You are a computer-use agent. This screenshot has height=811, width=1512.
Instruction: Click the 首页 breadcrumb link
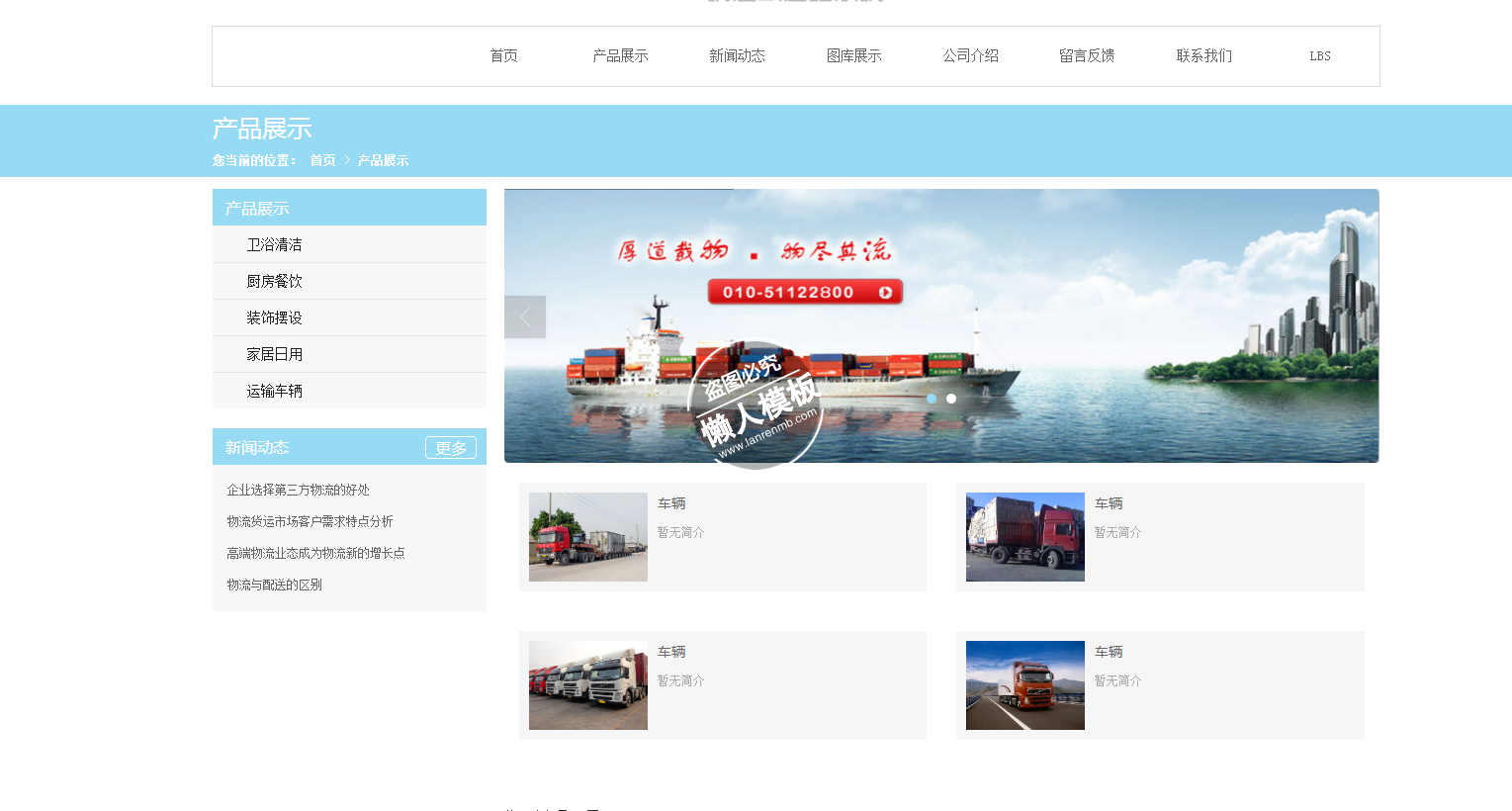click(x=322, y=160)
